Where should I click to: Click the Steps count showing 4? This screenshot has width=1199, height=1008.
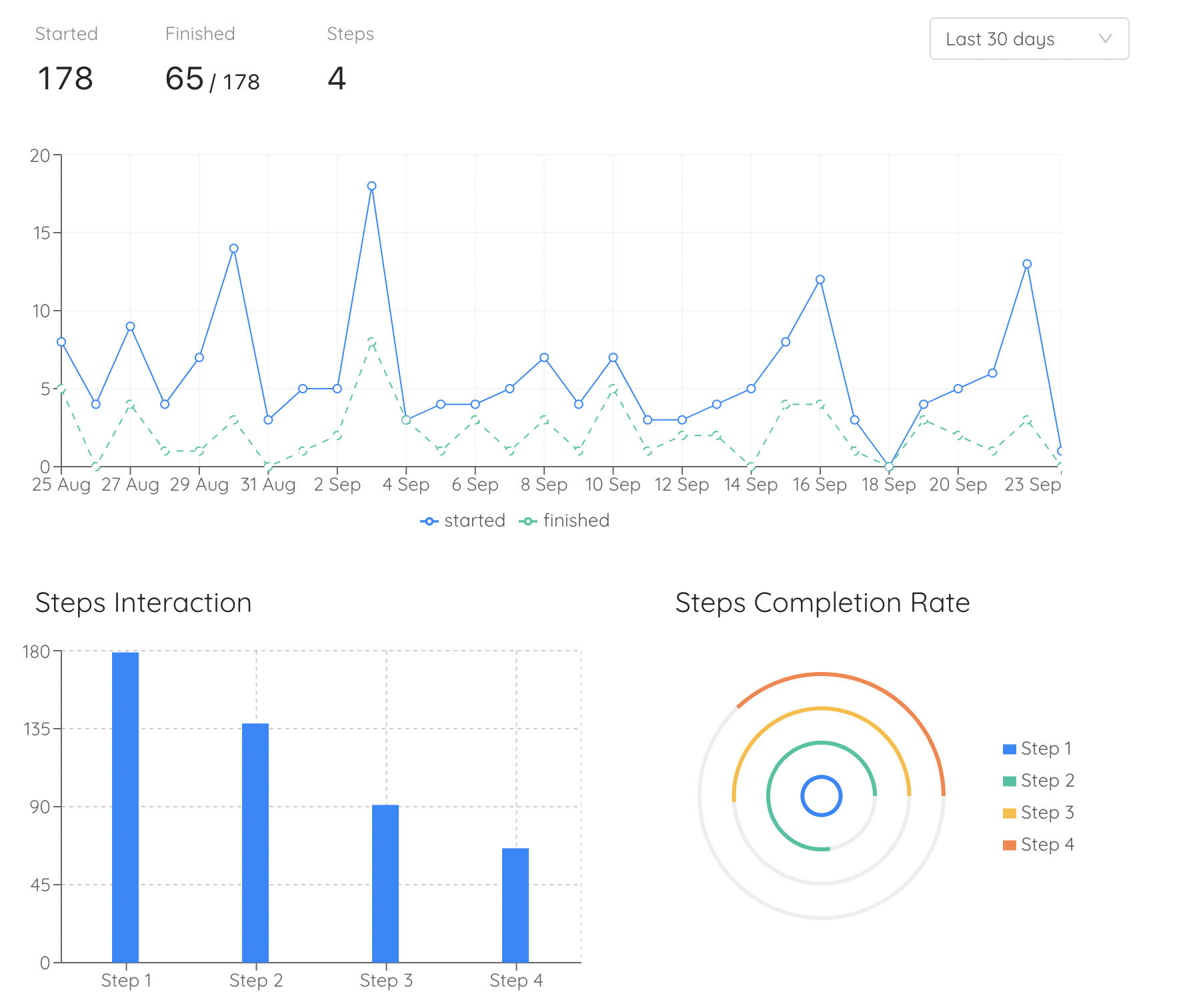click(337, 79)
